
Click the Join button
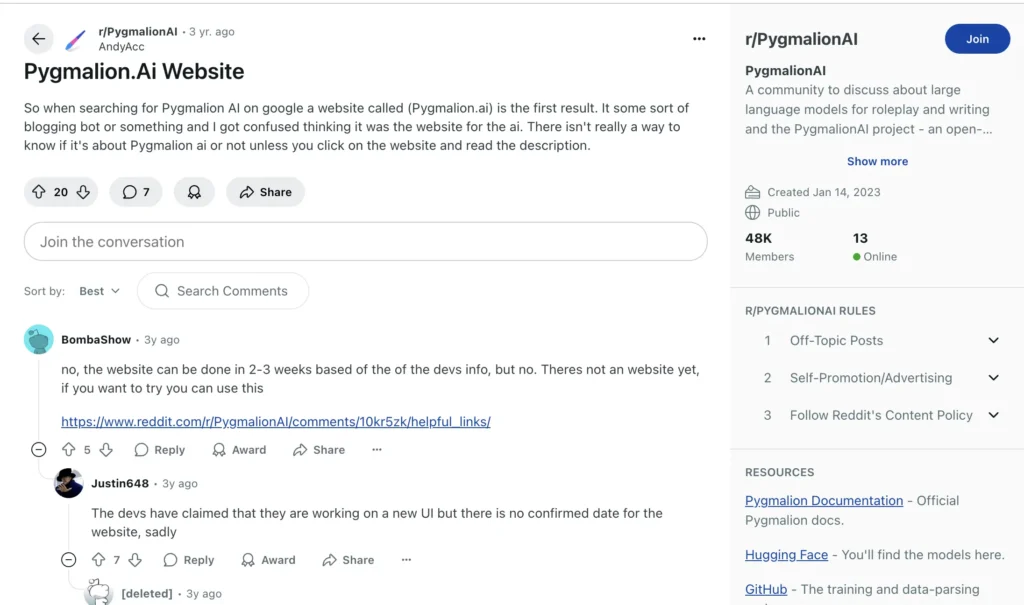point(977,39)
